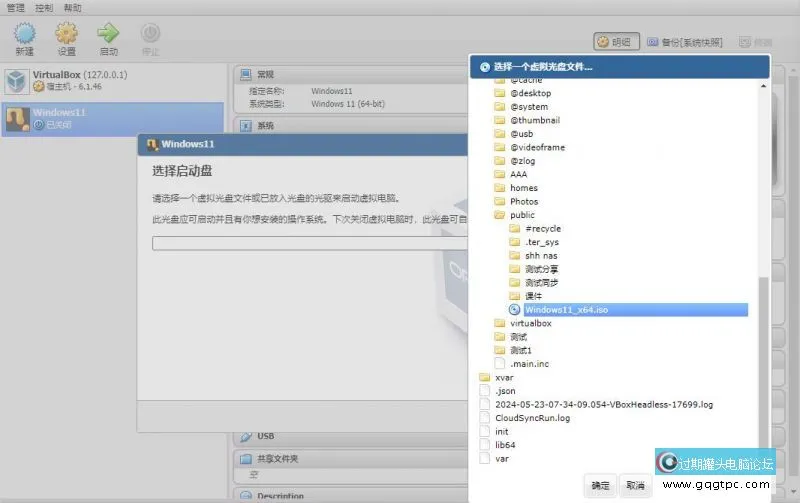
Task: Select the CloudSyncRun.log file name
Action: 533,418
